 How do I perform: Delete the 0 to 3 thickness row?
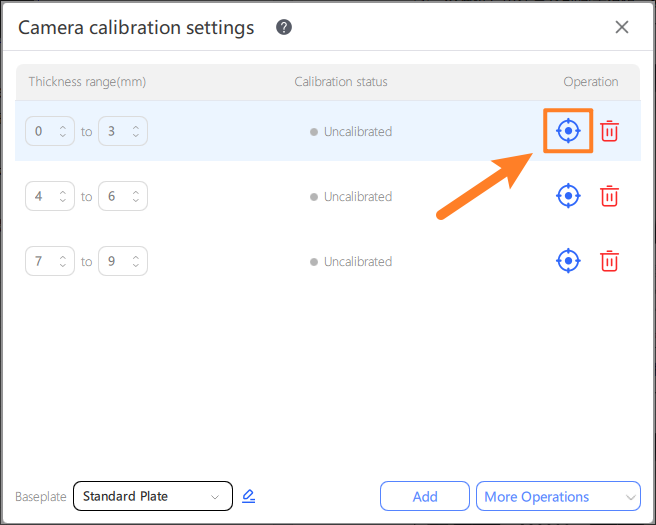pyautogui.click(x=609, y=131)
